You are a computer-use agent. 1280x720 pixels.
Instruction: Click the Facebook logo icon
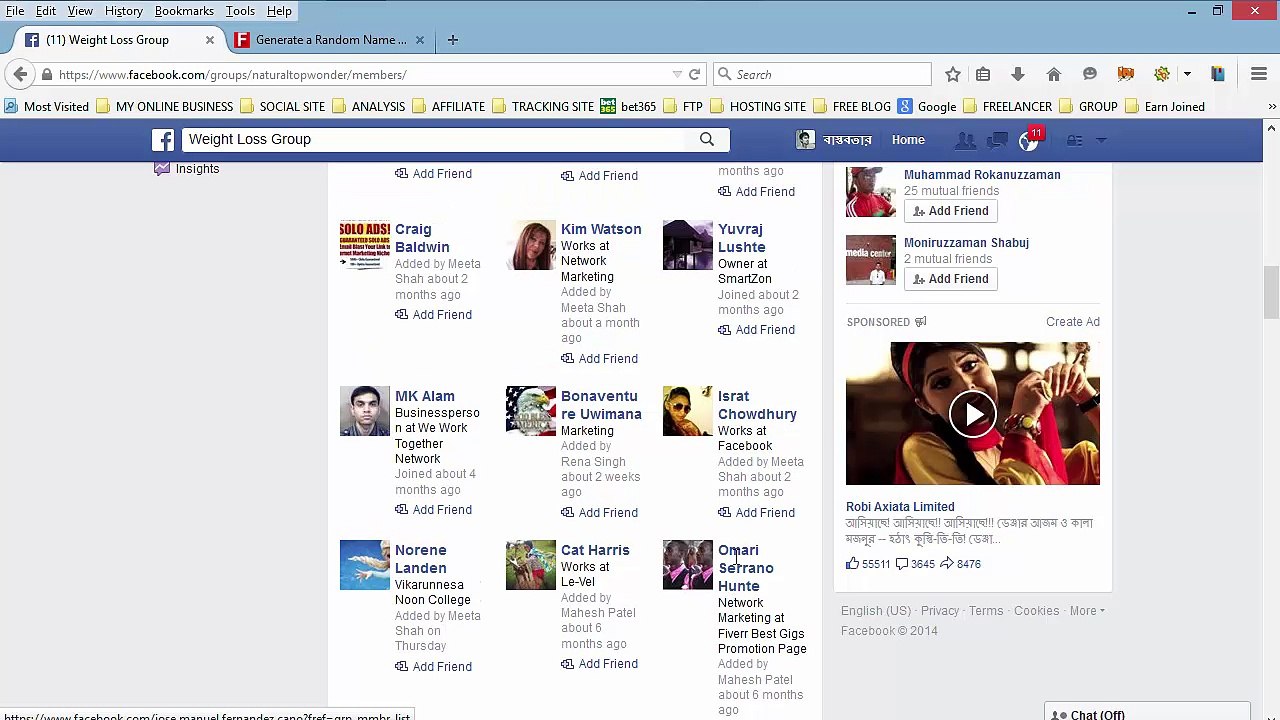pyautogui.click(x=163, y=140)
